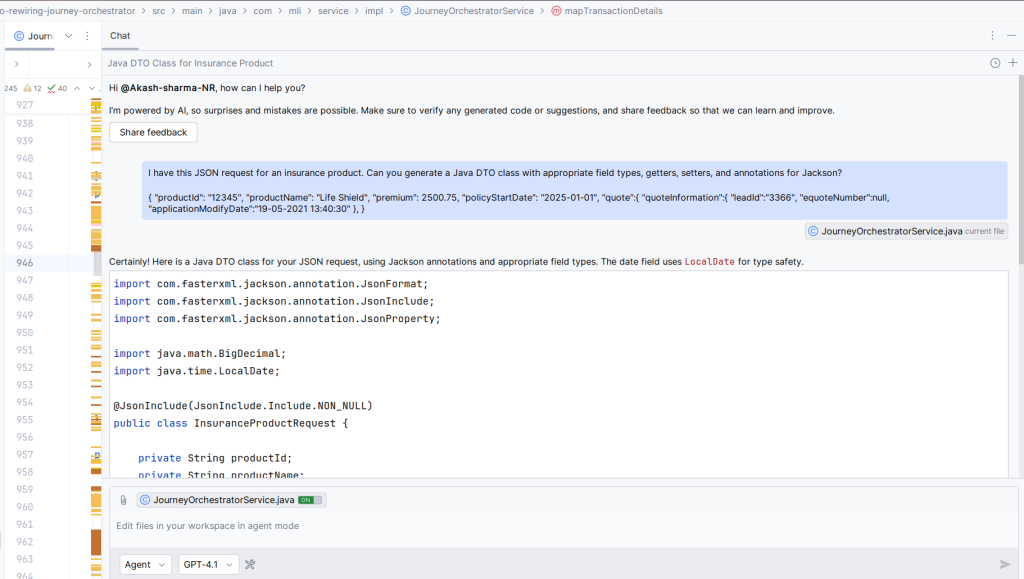
Task: Click 'import java.math.BigDecimal;' code line
Action: coord(200,353)
